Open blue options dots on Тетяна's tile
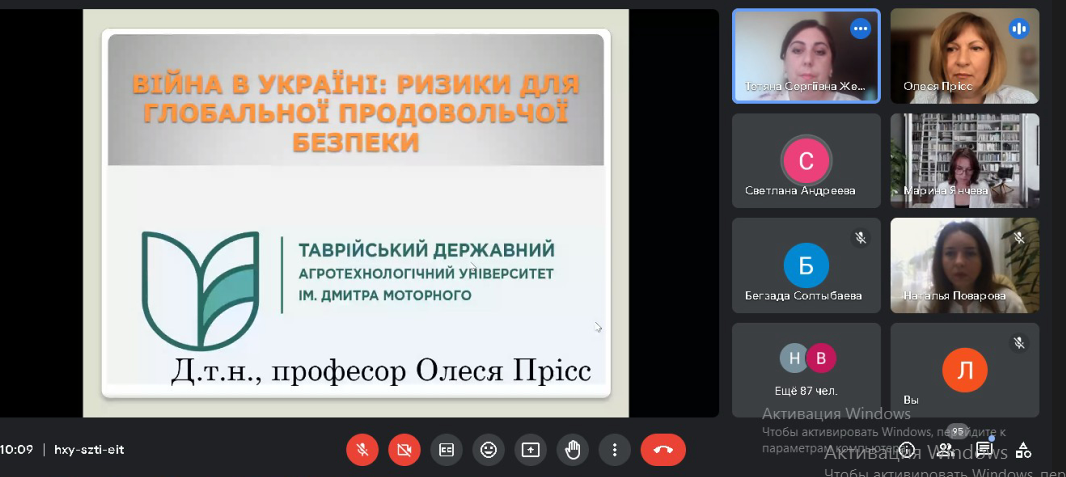This screenshot has height=477, width=1066. [x=861, y=29]
